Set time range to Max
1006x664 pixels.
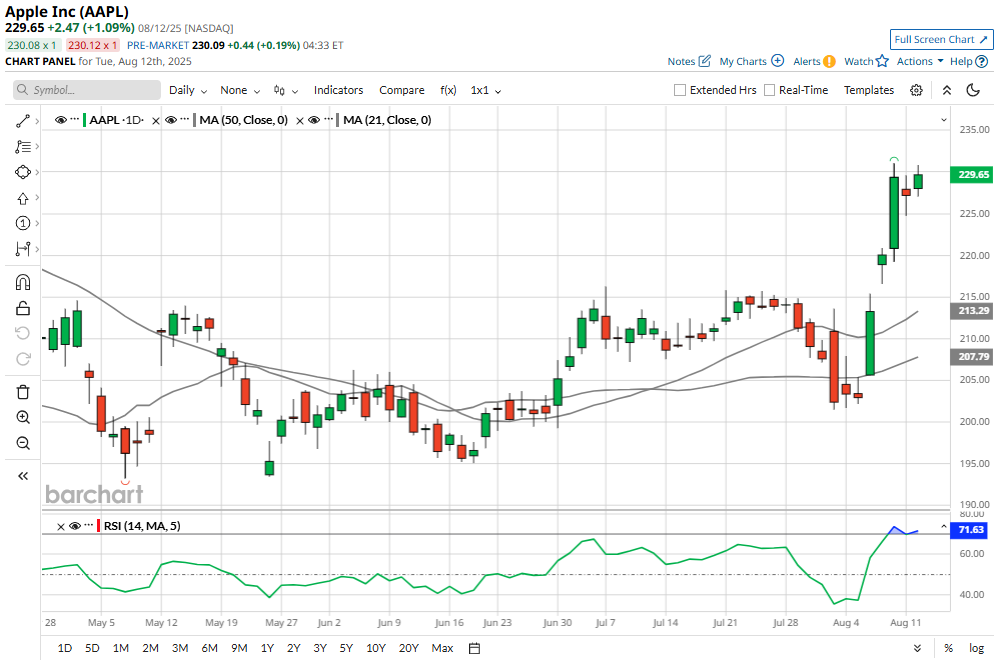(x=442, y=649)
